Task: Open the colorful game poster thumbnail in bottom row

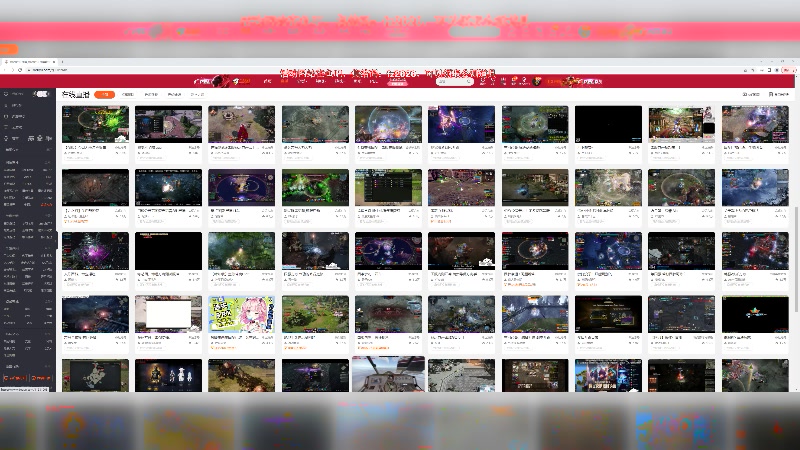Action: click(608, 376)
